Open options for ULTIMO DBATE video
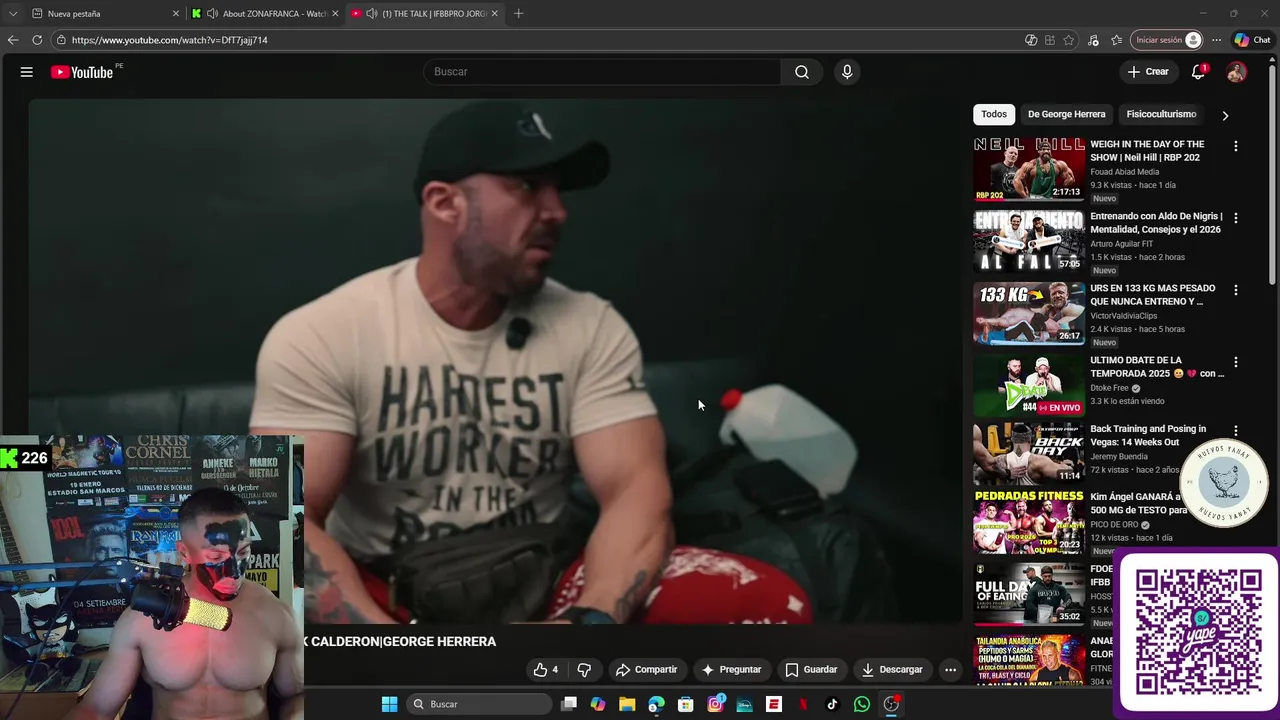The width and height of the screenshot is (1280, 720). (x=1235, y=362)
